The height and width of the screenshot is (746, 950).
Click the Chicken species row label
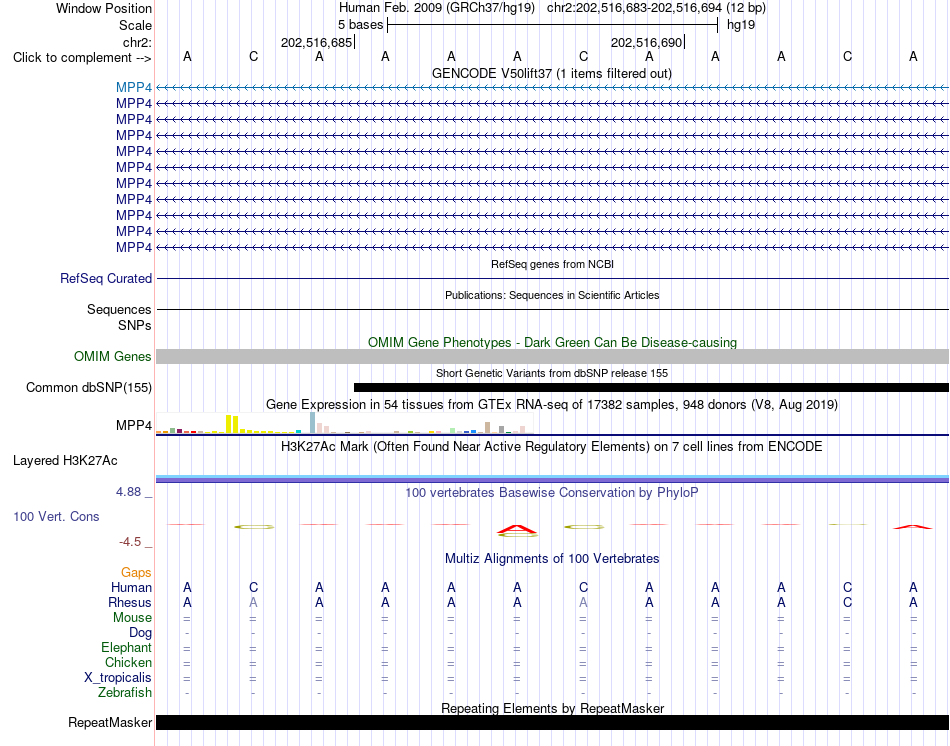[x=128, y=662]
